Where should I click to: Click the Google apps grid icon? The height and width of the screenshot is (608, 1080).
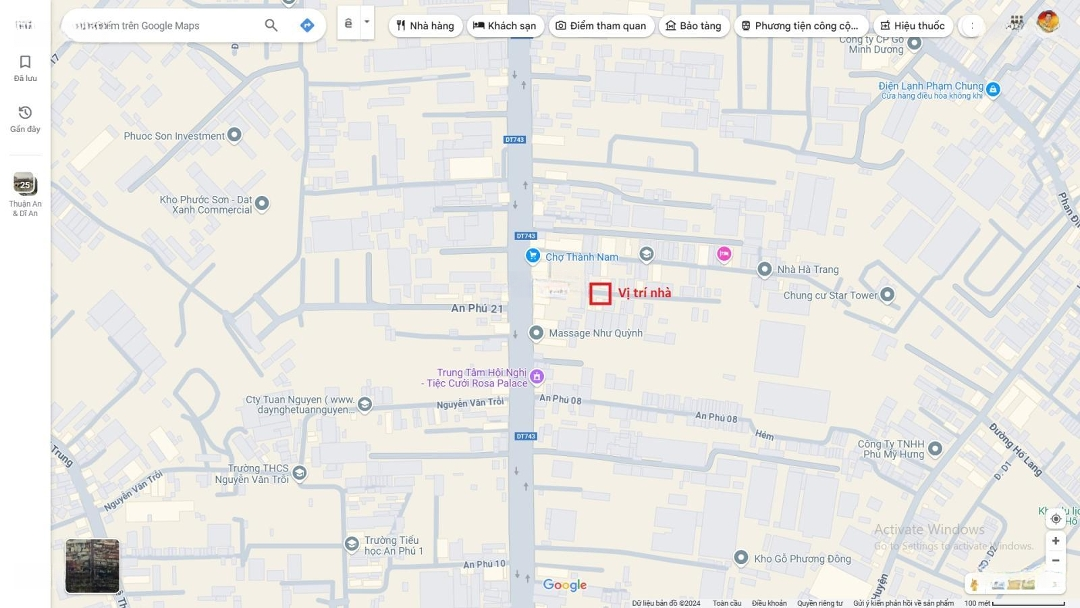point(1016,21)
